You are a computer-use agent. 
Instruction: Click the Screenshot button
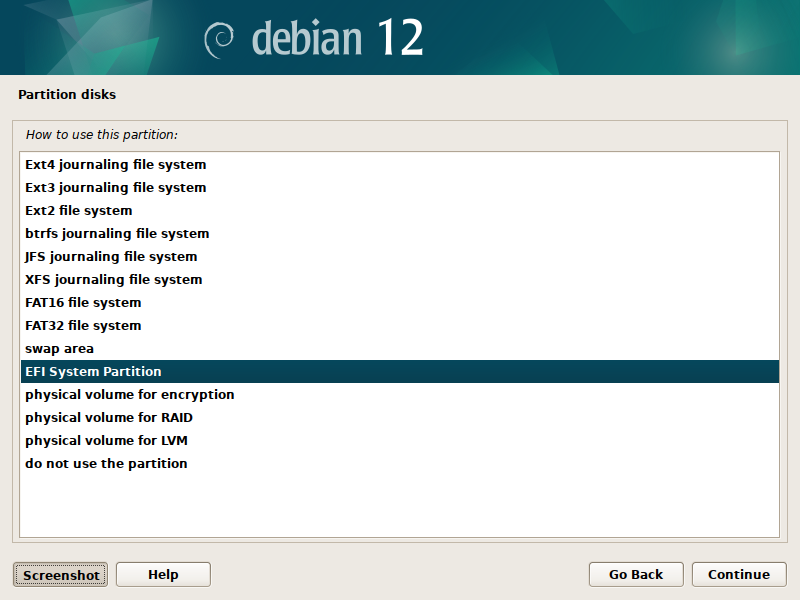pyautogui.click(x=61, y=575)
